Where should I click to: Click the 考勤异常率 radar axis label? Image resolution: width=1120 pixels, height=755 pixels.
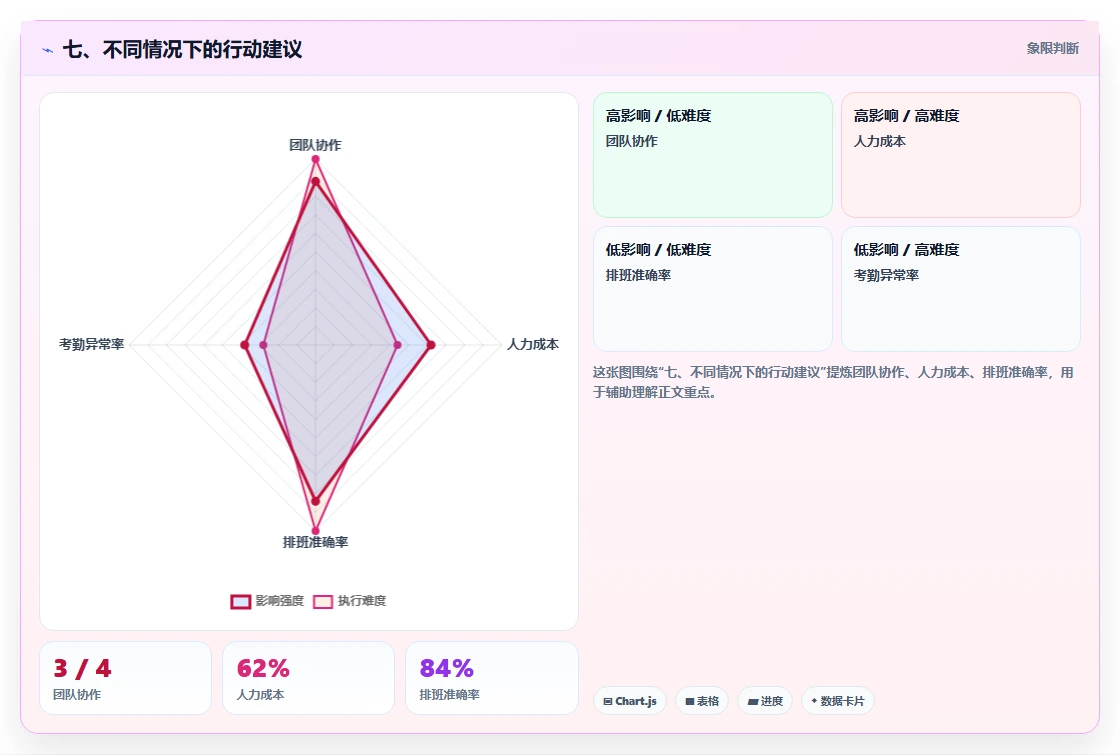click(91, 344)
